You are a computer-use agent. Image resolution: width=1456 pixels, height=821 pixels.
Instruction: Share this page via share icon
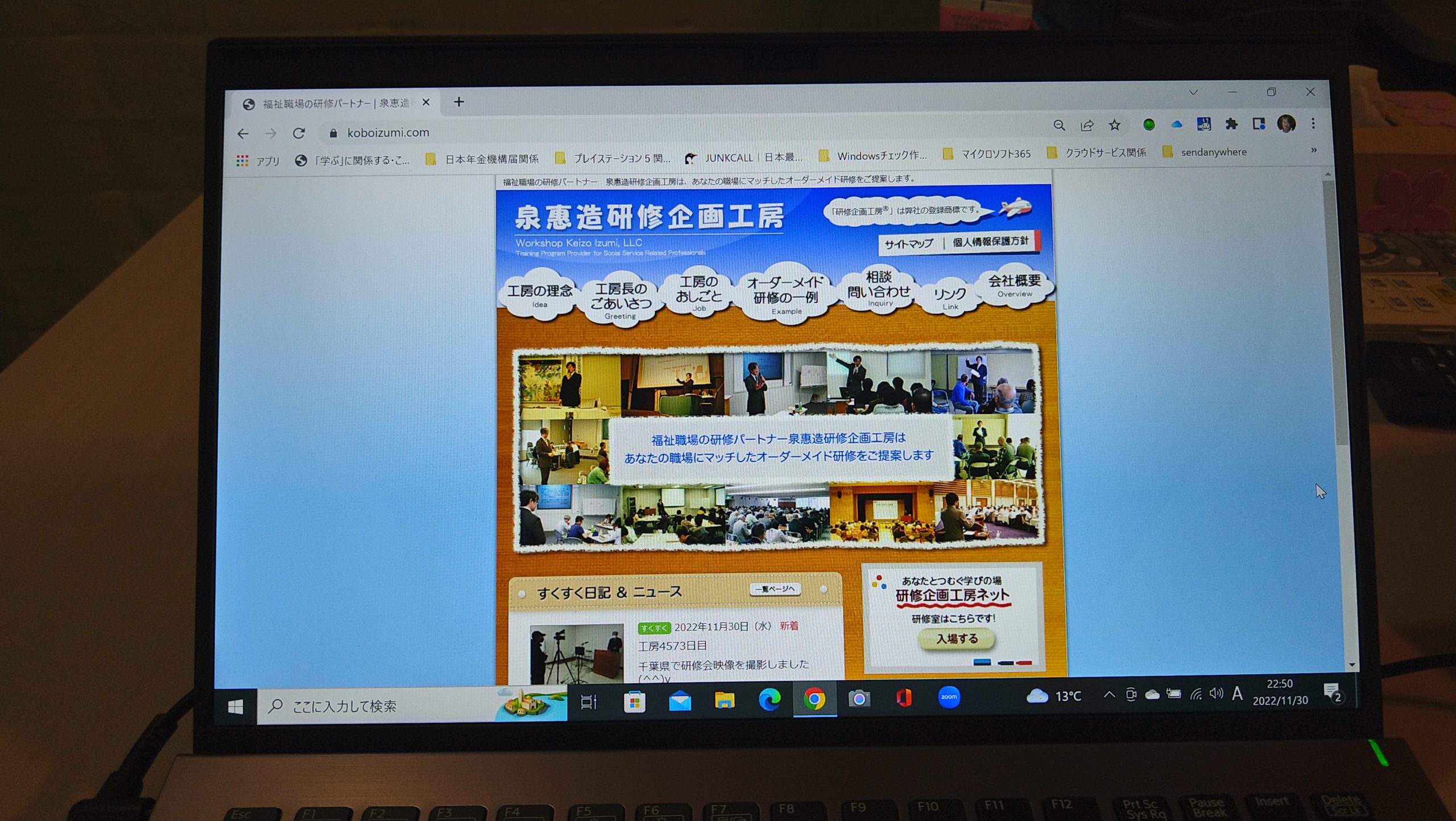[x=1087, y=125]
